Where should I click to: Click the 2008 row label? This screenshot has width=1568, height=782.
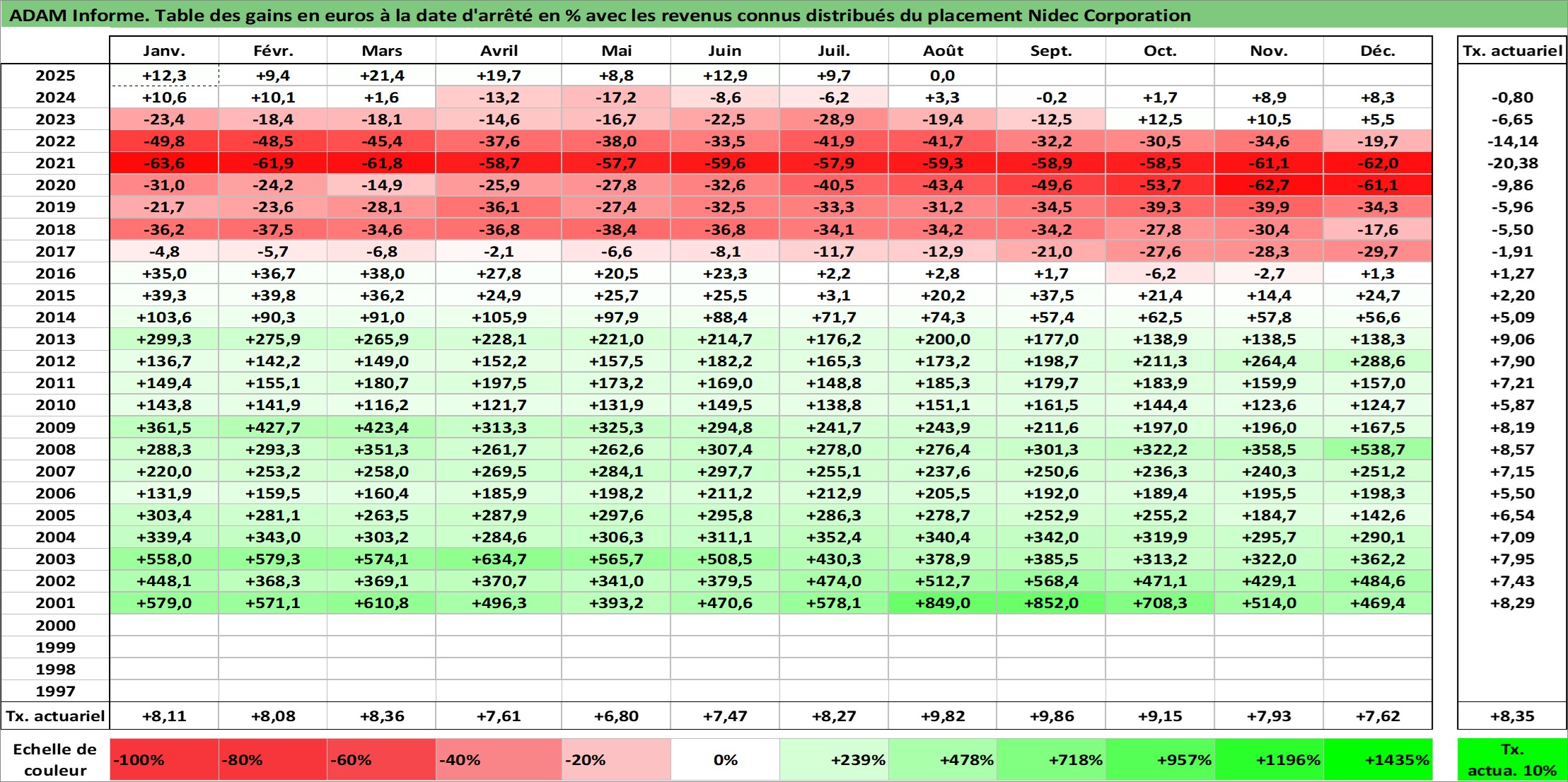(55, 450)
